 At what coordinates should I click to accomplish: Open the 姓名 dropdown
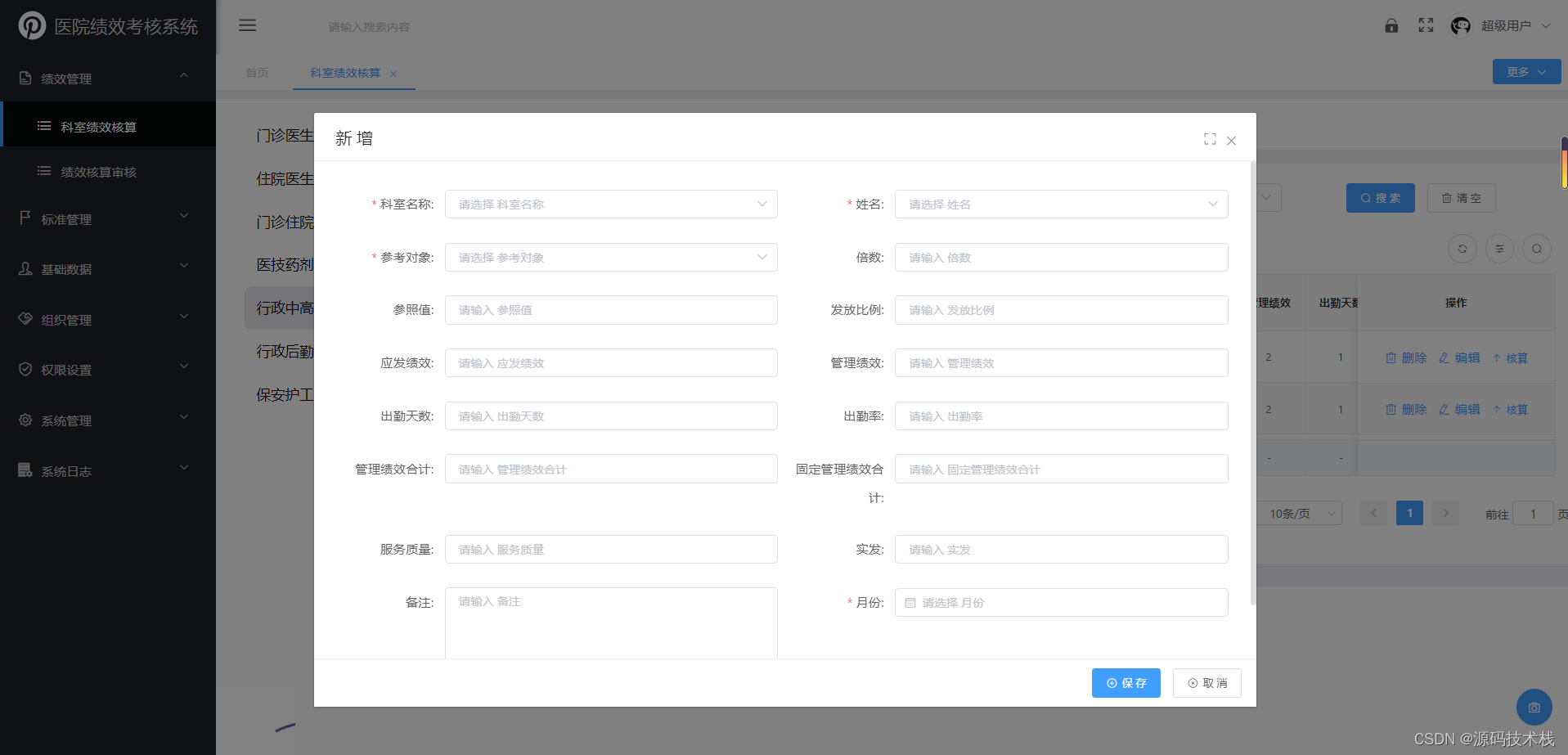click(x=1061, y=204)
